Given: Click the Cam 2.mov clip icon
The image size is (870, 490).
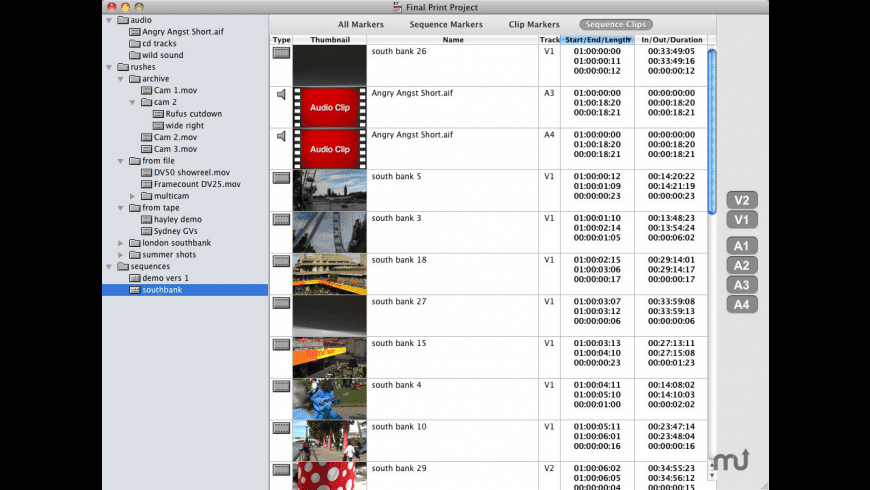Looking at the screenshot, I should pyautogui.click(x=146, y=137).
